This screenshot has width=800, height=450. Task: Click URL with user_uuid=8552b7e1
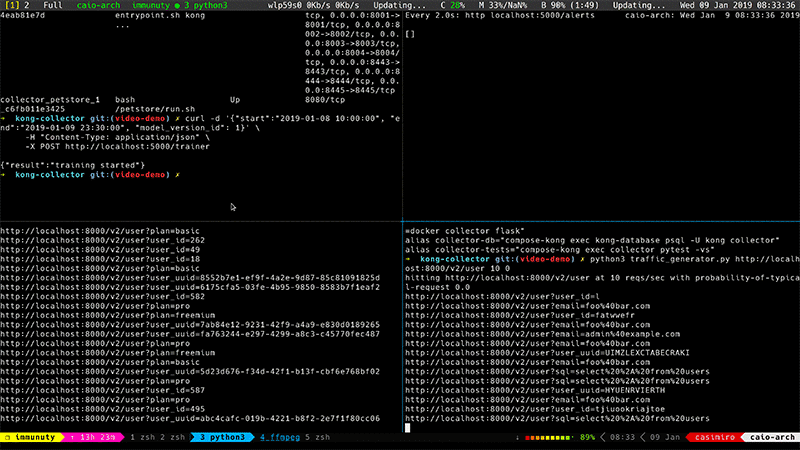click(x=190, y=278)
